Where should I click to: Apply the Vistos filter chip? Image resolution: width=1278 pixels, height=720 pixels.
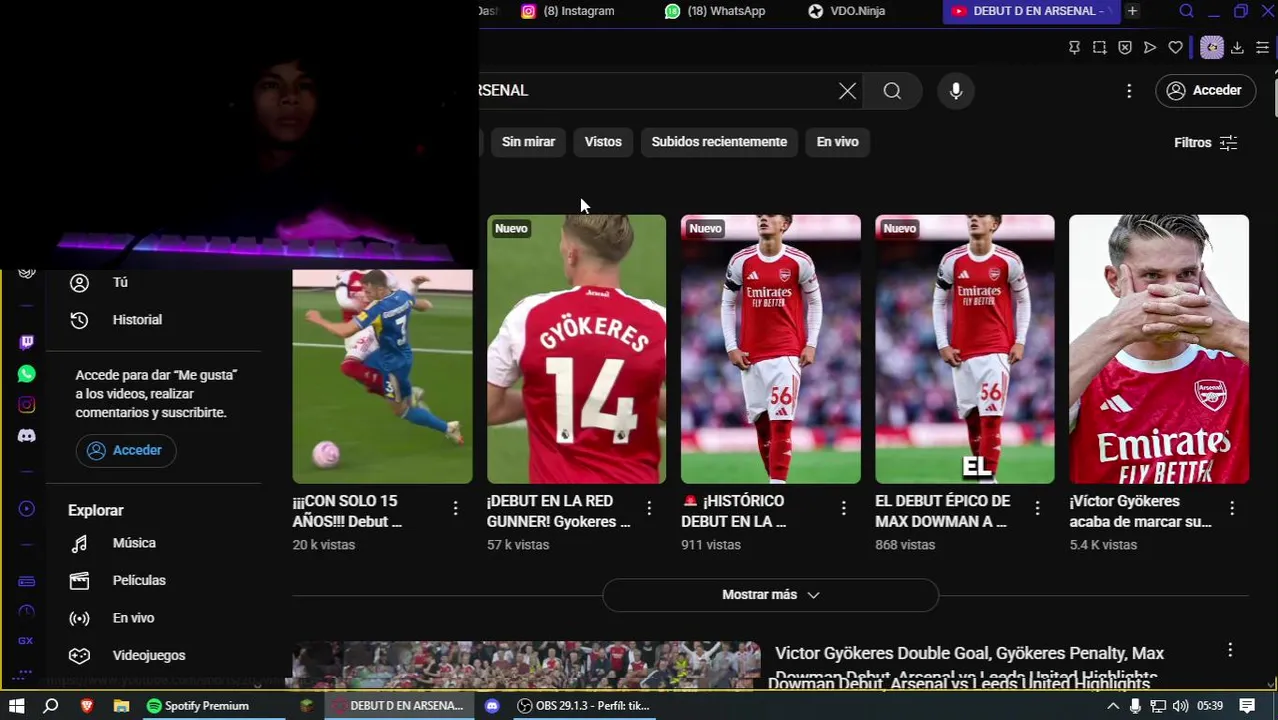point(603,142)
